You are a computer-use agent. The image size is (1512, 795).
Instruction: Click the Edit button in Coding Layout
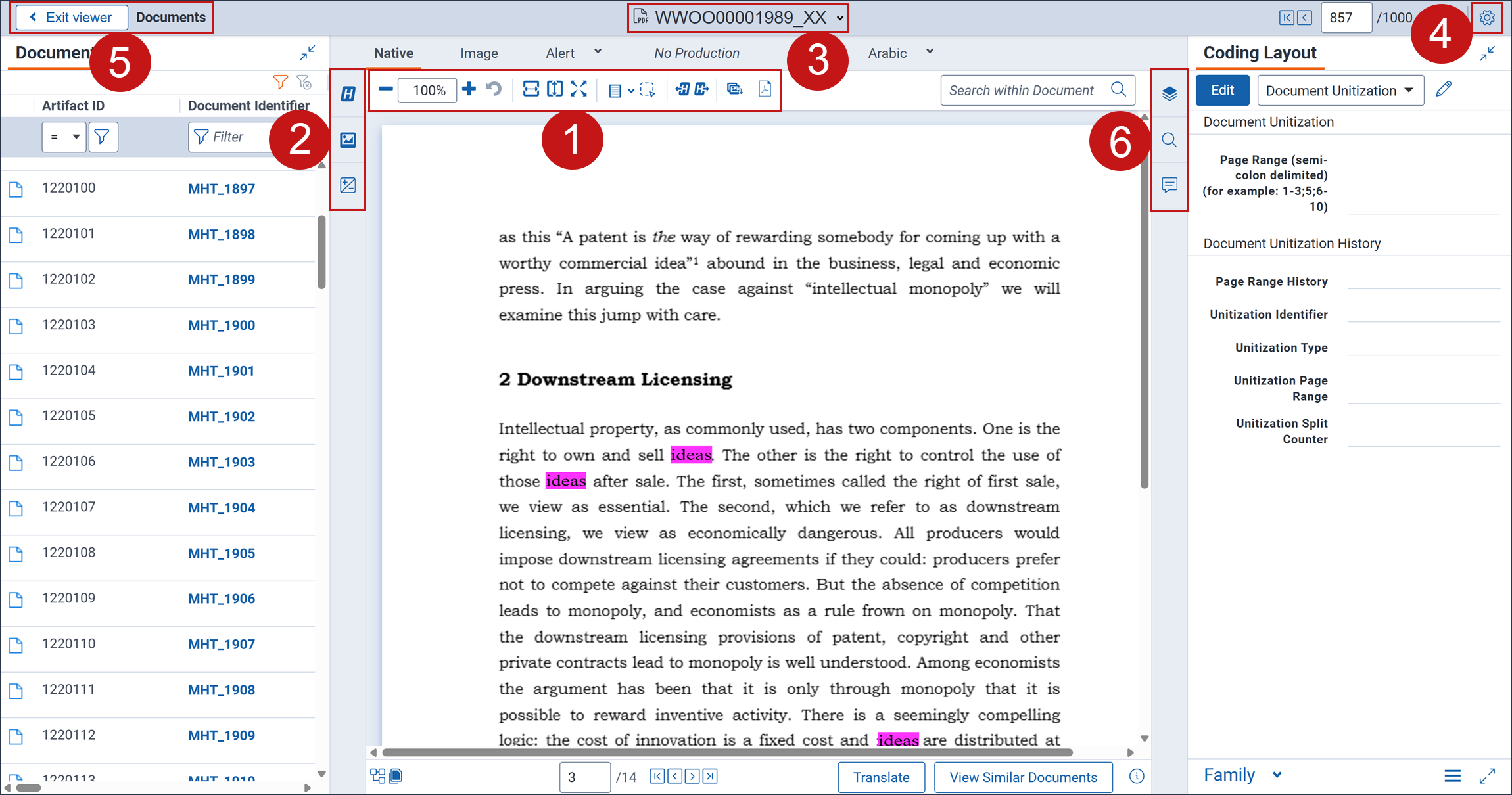(1222, 90)
